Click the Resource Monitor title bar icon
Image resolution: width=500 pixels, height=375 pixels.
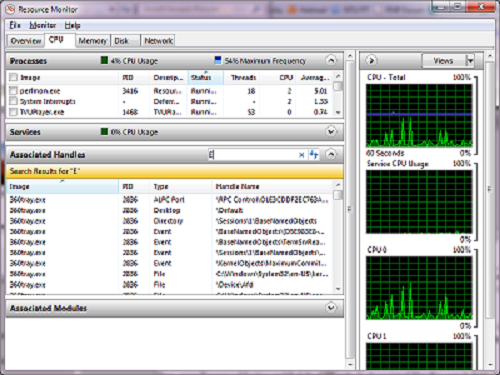(x=10, y=9)
